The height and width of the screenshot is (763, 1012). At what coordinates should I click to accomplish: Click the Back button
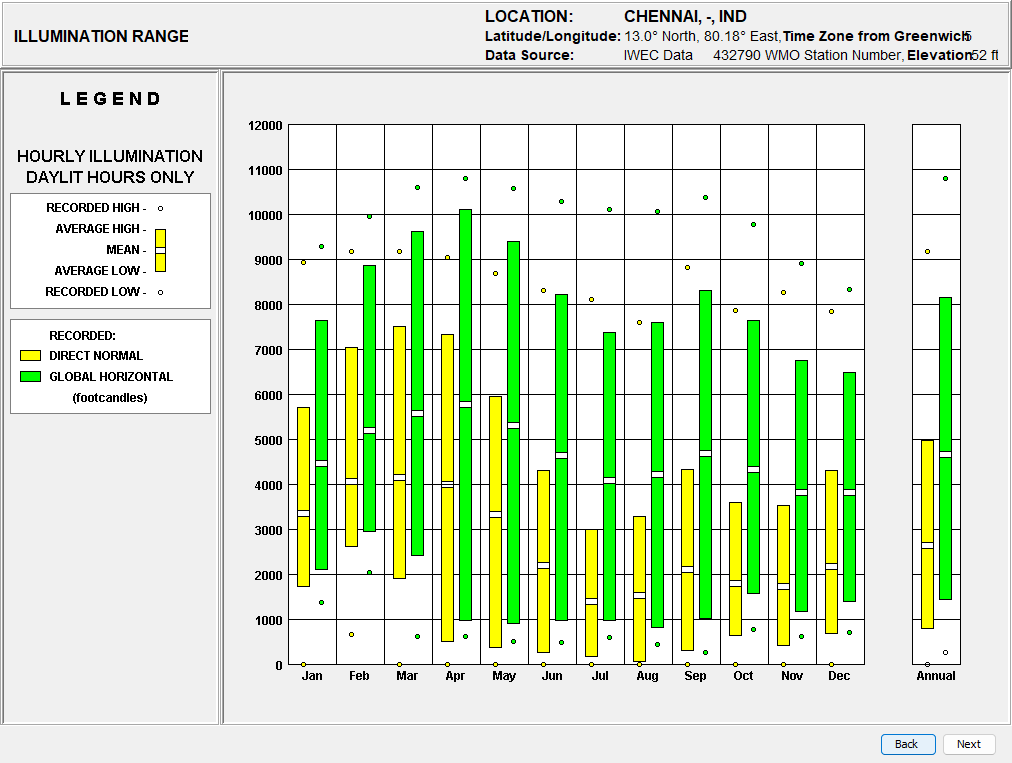pos(908,744)
